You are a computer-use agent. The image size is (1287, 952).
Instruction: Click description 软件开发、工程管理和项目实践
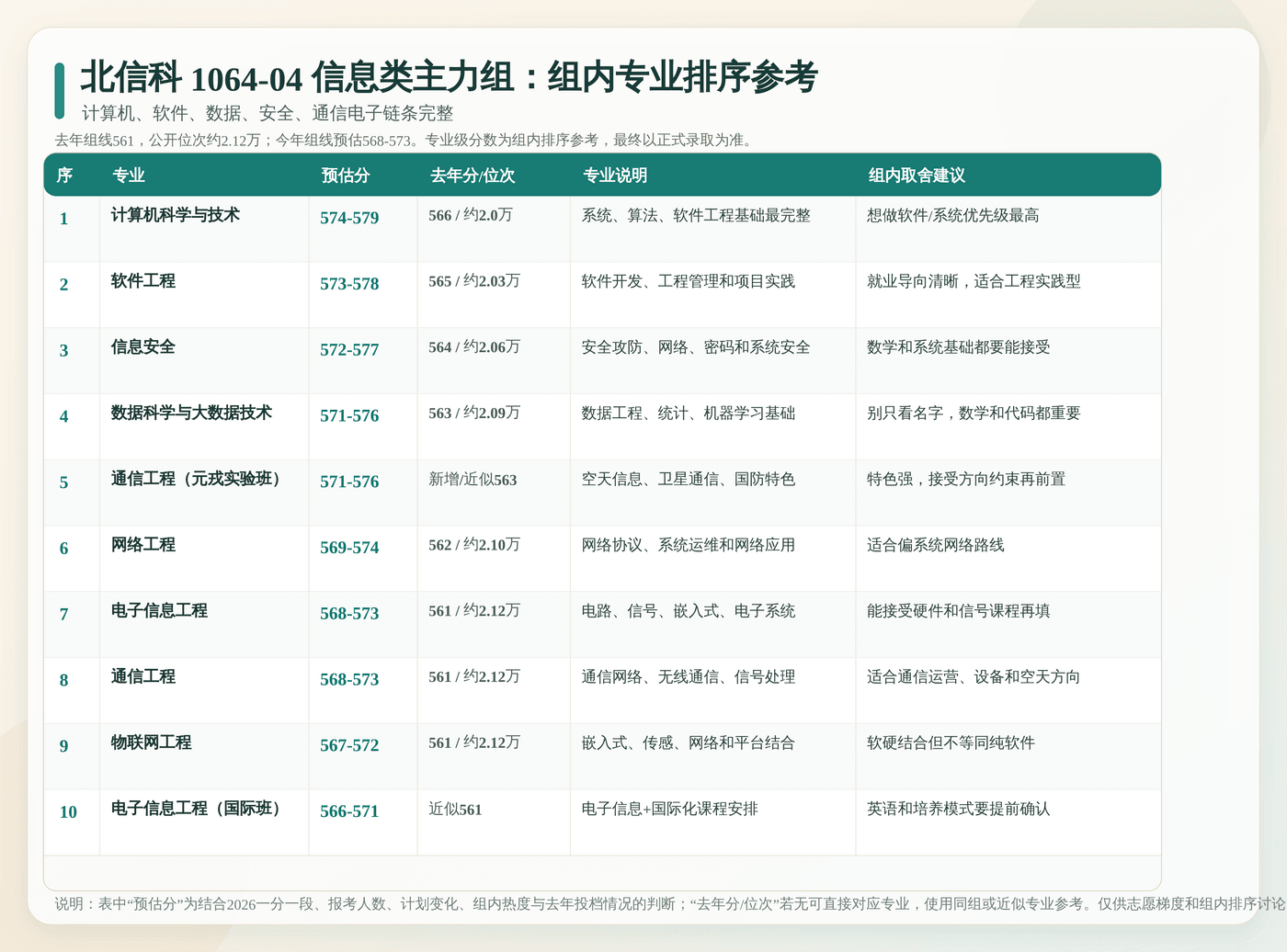[689, 281]
